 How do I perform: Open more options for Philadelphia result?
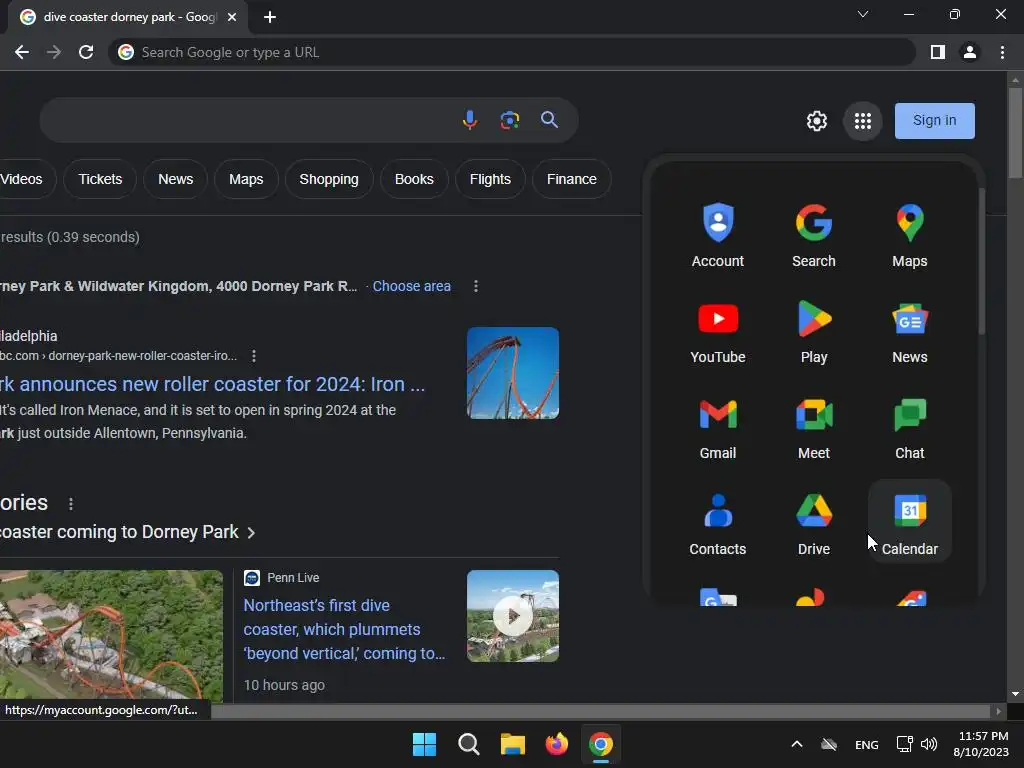[254, 356]
